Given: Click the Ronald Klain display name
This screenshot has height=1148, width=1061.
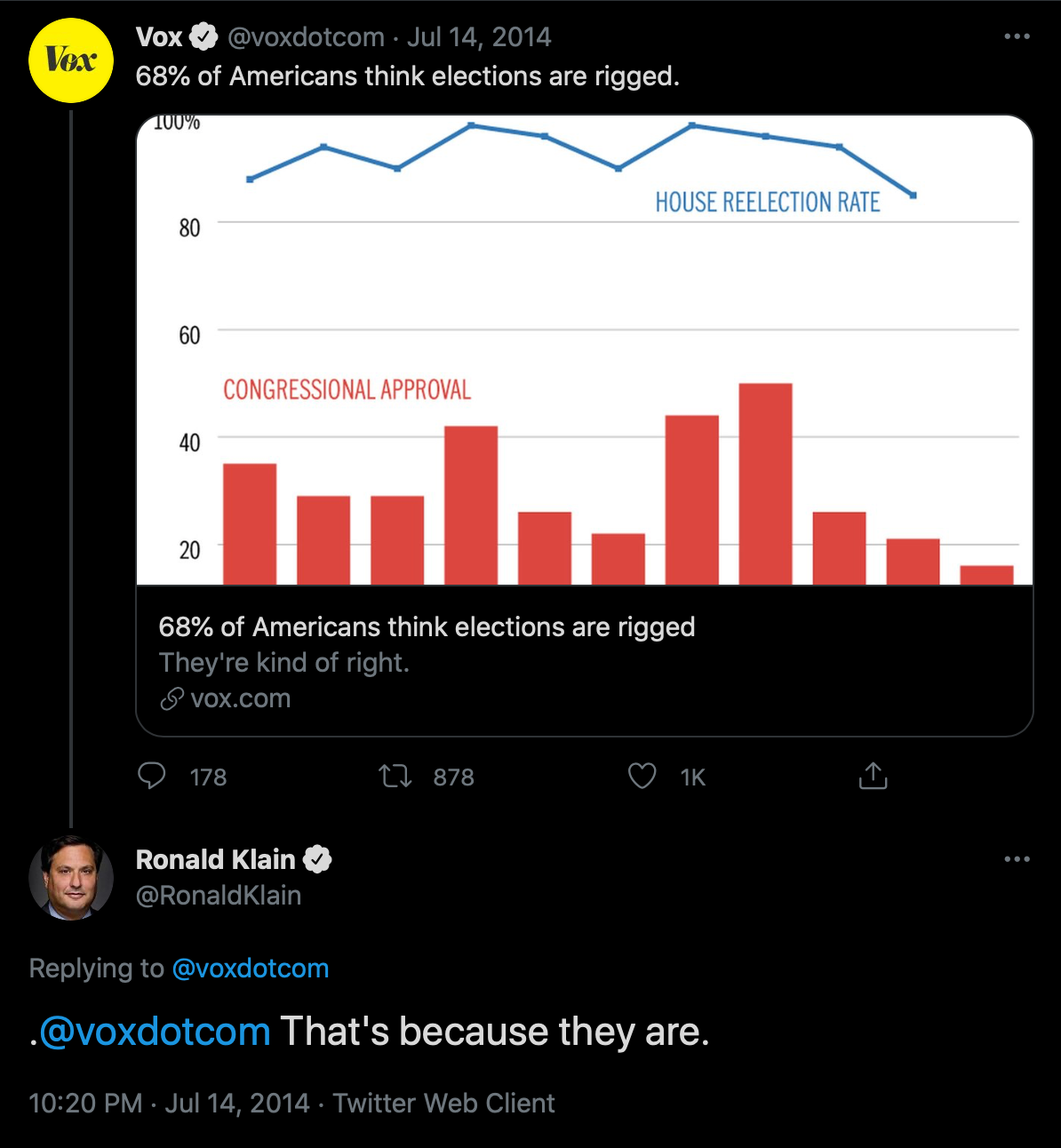Looking at the screenshot, I should 215,859.
